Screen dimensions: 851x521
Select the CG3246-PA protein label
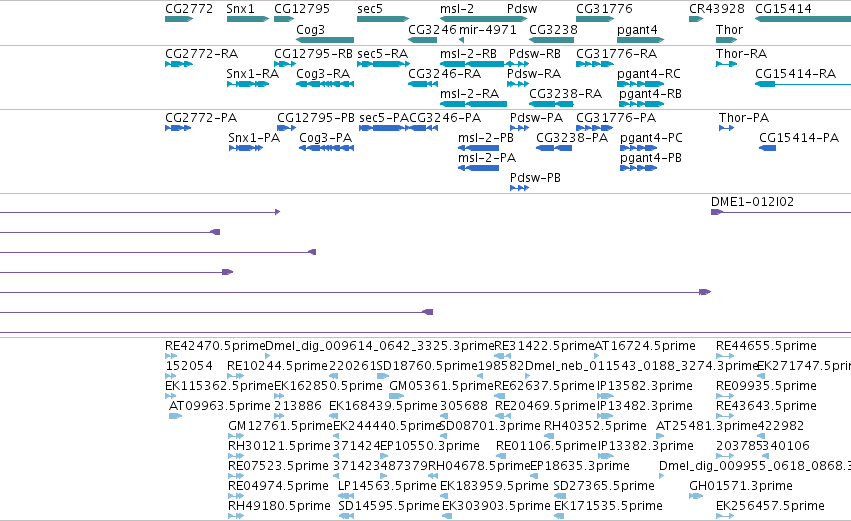pyautogui.click(x=445, y=118)
